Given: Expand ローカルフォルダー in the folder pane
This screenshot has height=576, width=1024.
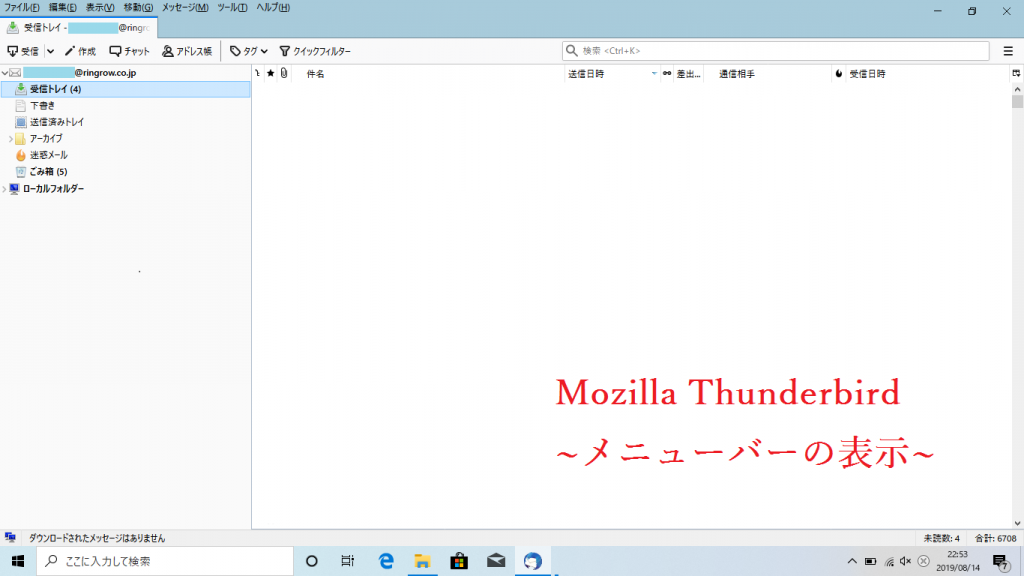Looking at the screenshot, I should click(6, 188).
